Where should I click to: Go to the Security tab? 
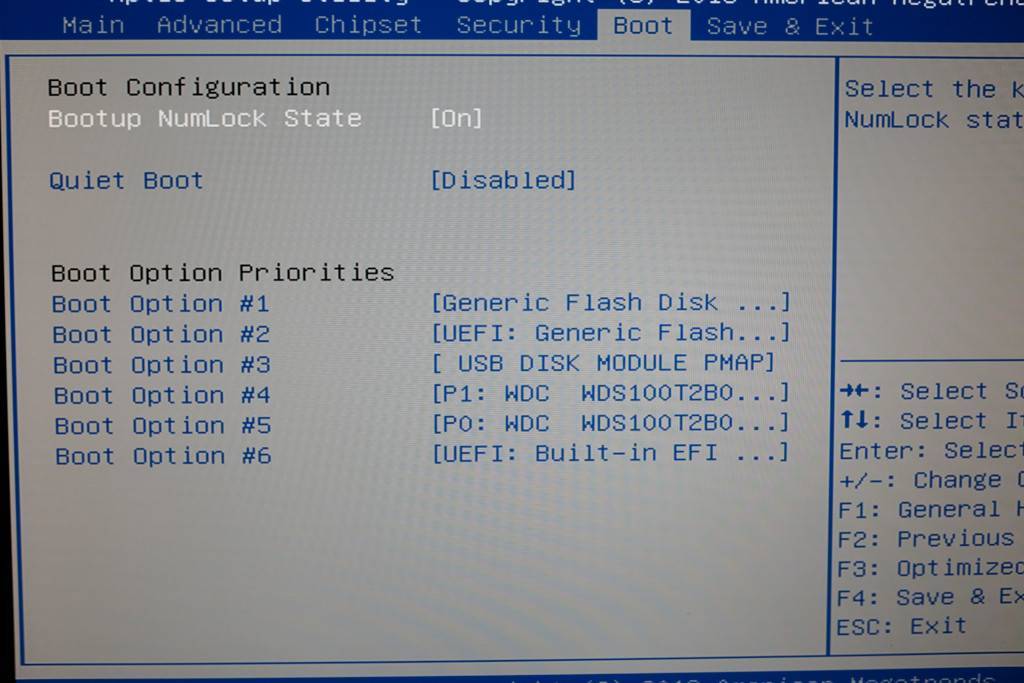tap(519, 25)
